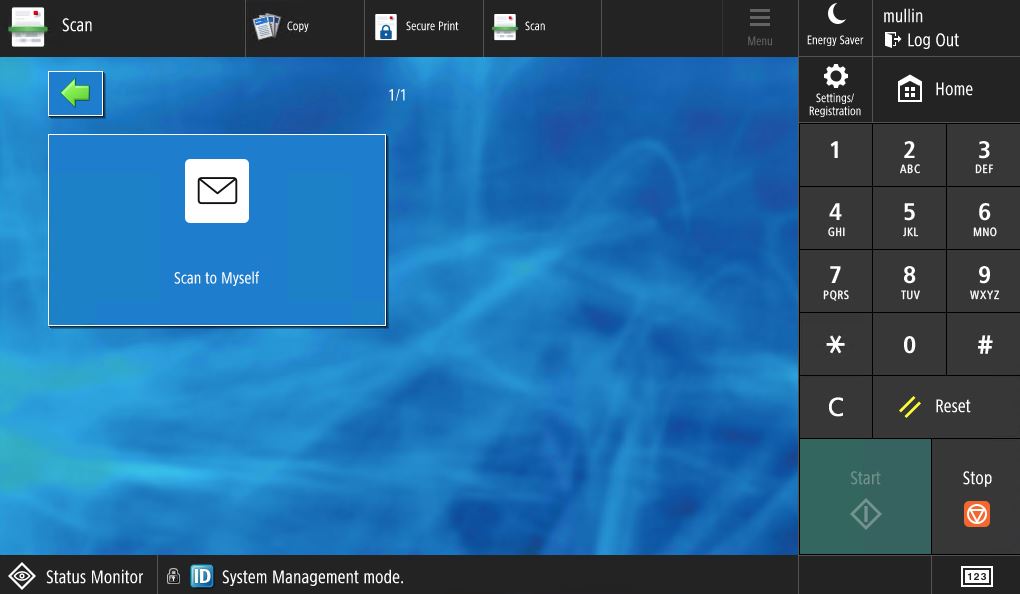Open the Scan to Myself tile

click(217, 230)
